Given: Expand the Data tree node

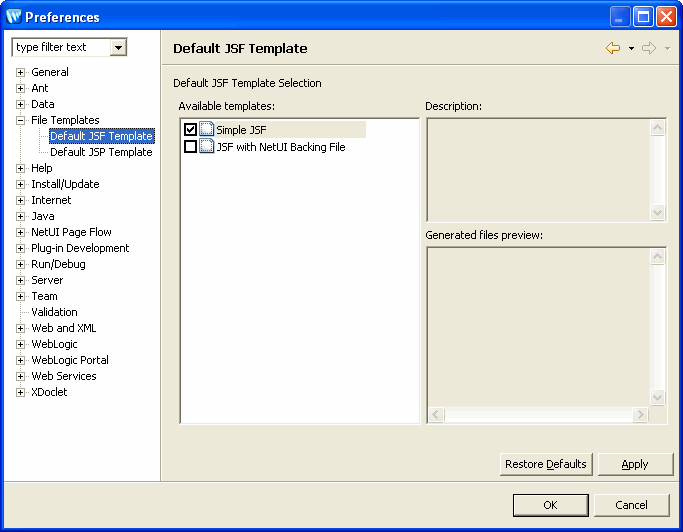Looking at the screenshot, I should click(20, 105).
